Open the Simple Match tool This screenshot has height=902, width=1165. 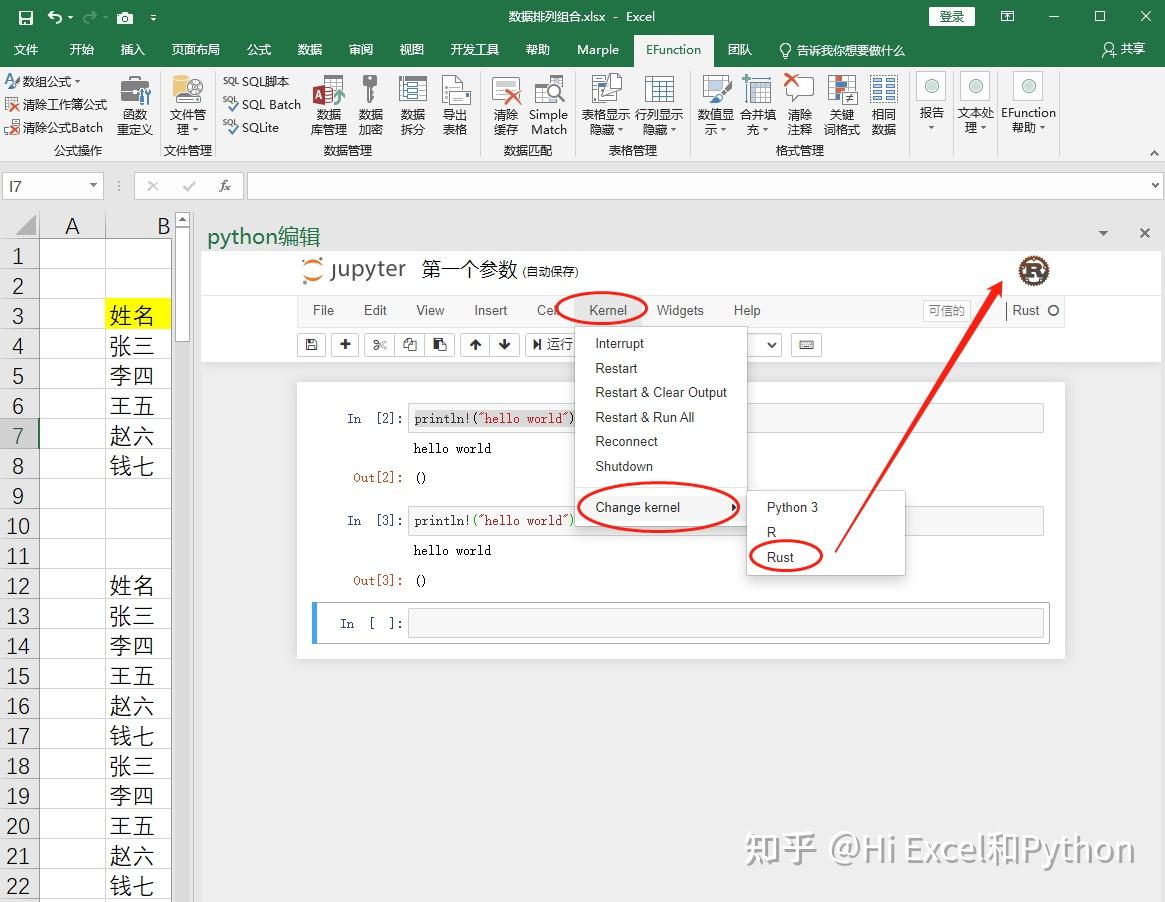[x=548, y=106]
